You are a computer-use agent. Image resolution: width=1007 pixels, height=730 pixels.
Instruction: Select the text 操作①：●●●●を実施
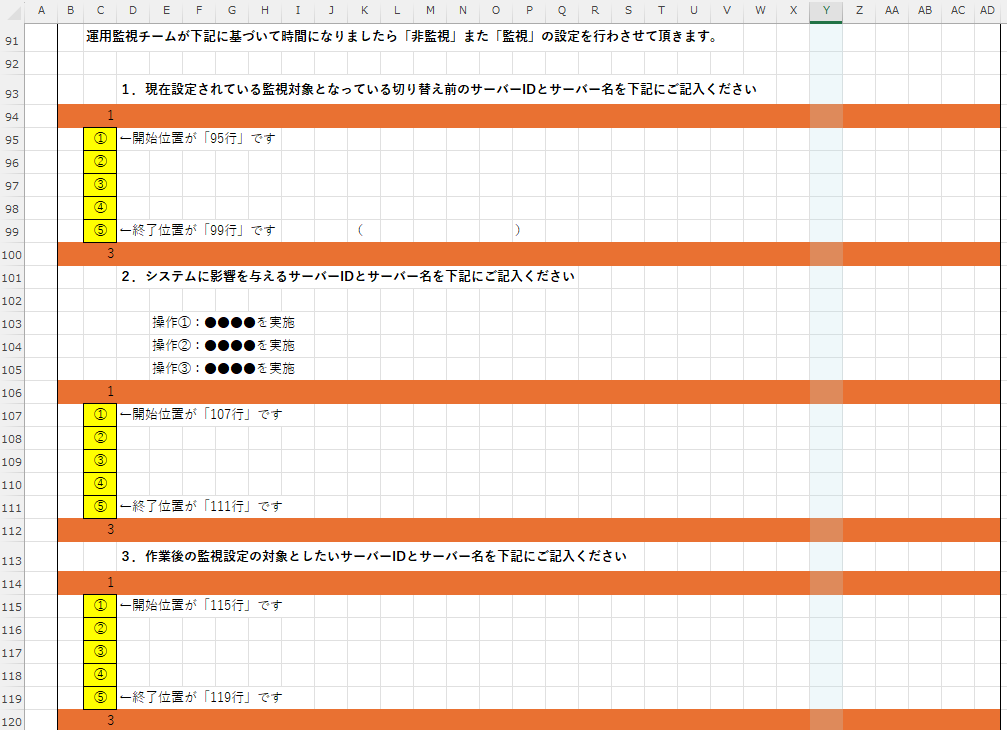pyautogui.click(x=223, y=323)
